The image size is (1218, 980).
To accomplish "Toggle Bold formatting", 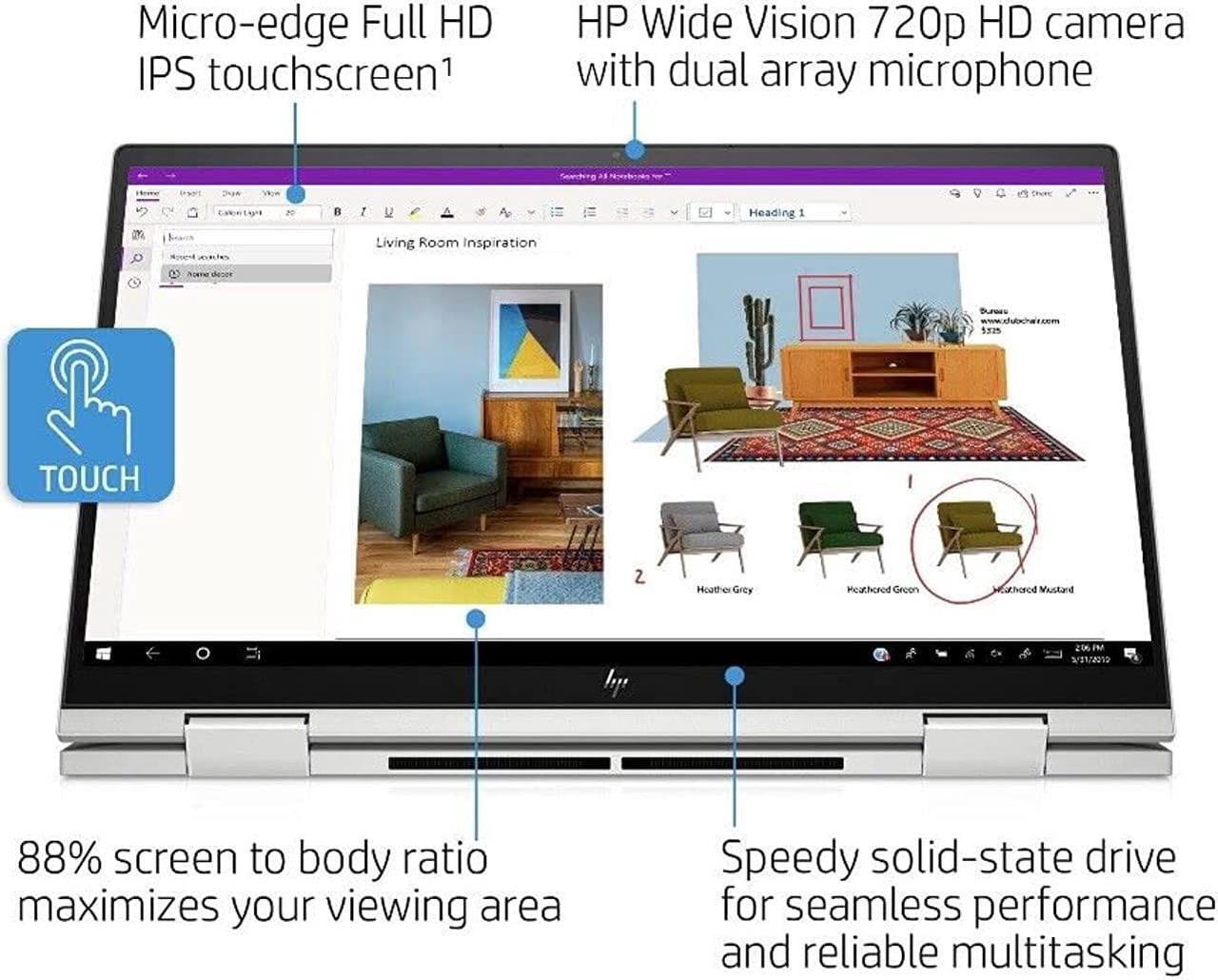I will [337, 212].
